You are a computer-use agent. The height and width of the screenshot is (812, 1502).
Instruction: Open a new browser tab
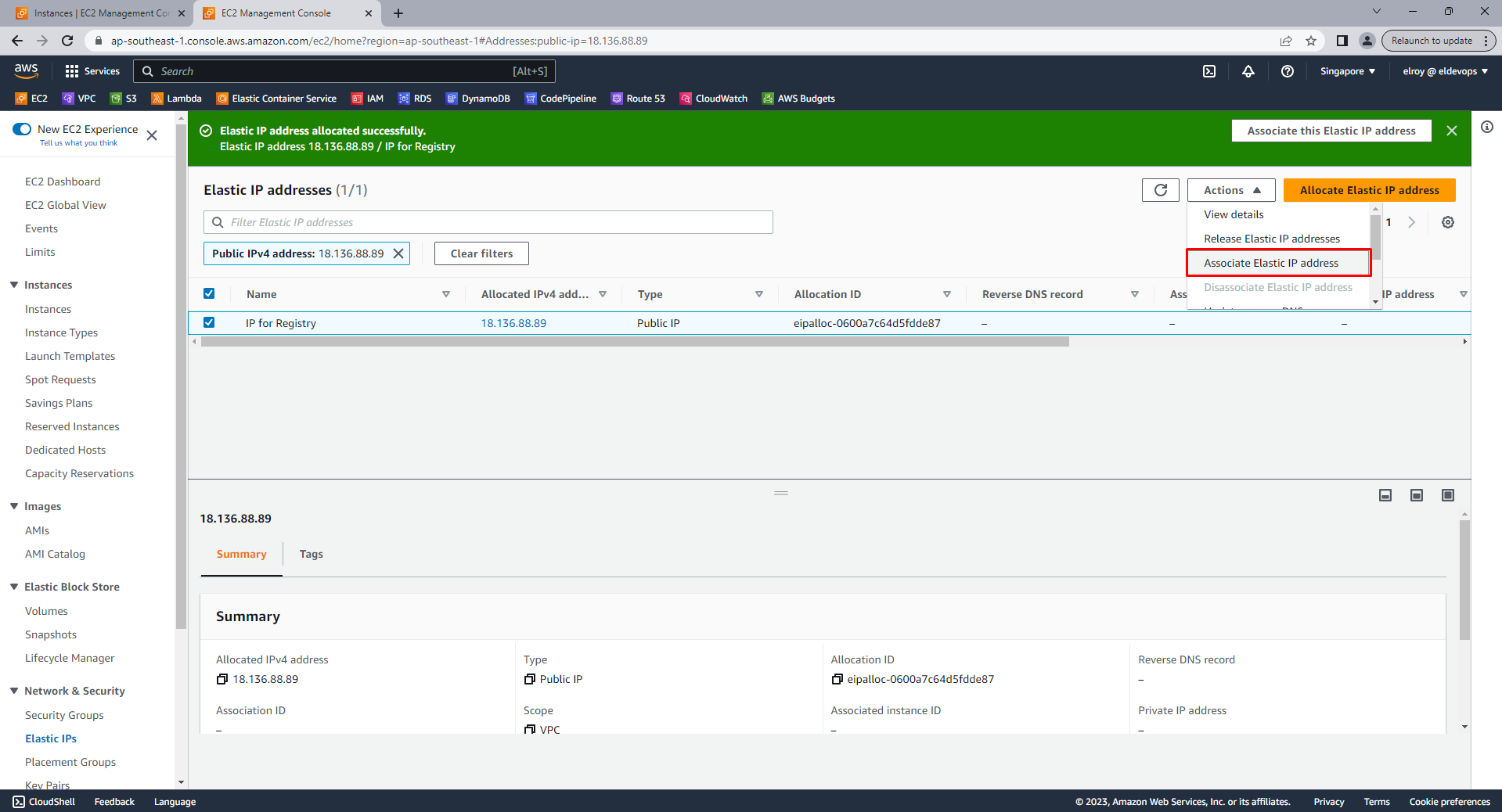click(x=398, y=13)
